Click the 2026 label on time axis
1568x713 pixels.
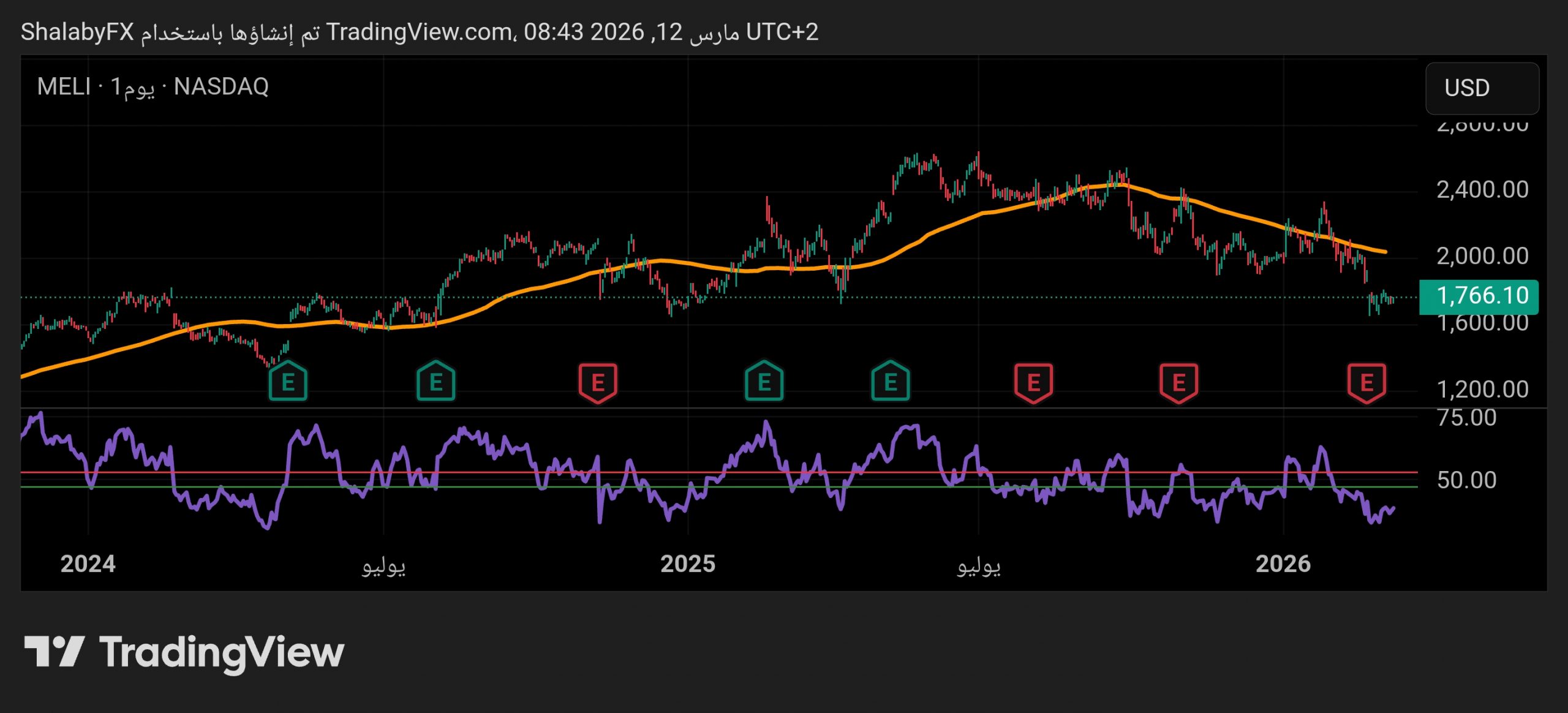tap(1283, 564)
